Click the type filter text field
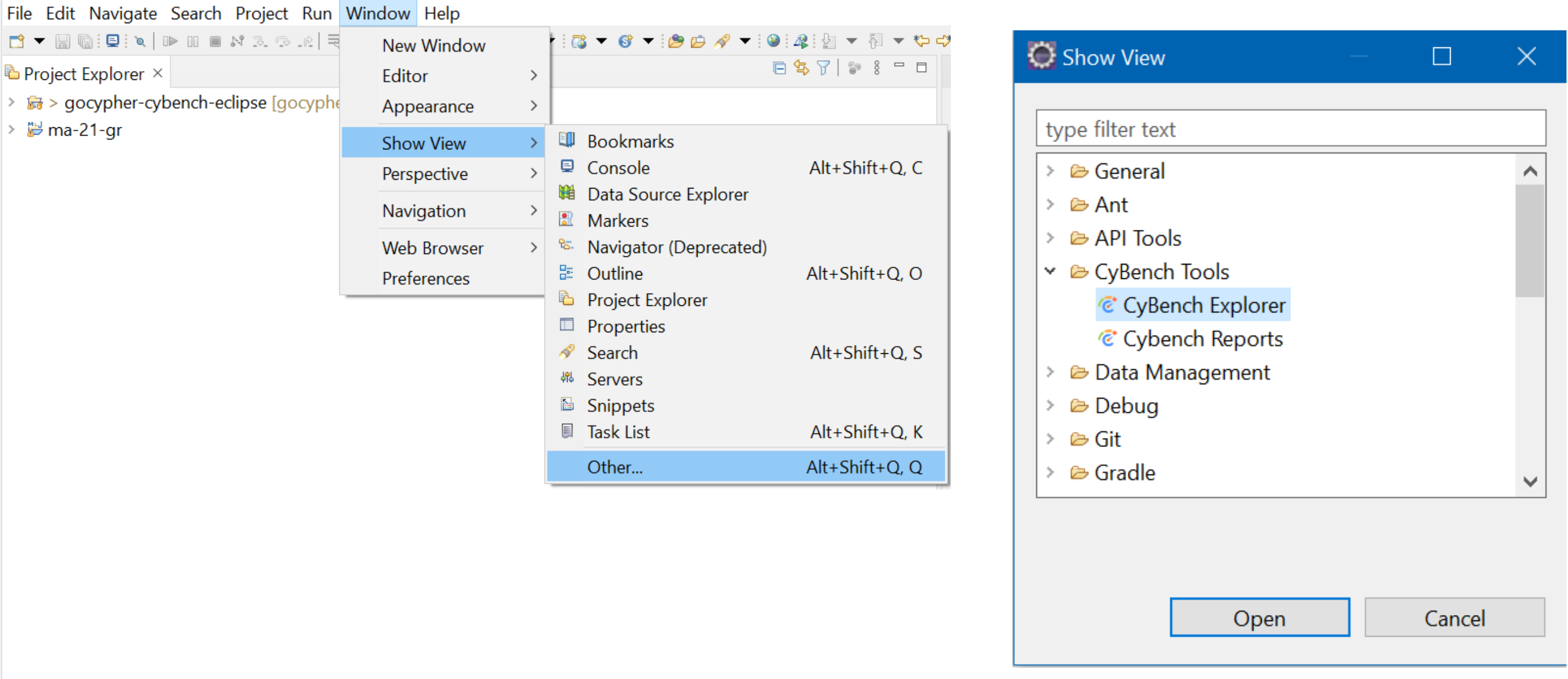 1290,128
